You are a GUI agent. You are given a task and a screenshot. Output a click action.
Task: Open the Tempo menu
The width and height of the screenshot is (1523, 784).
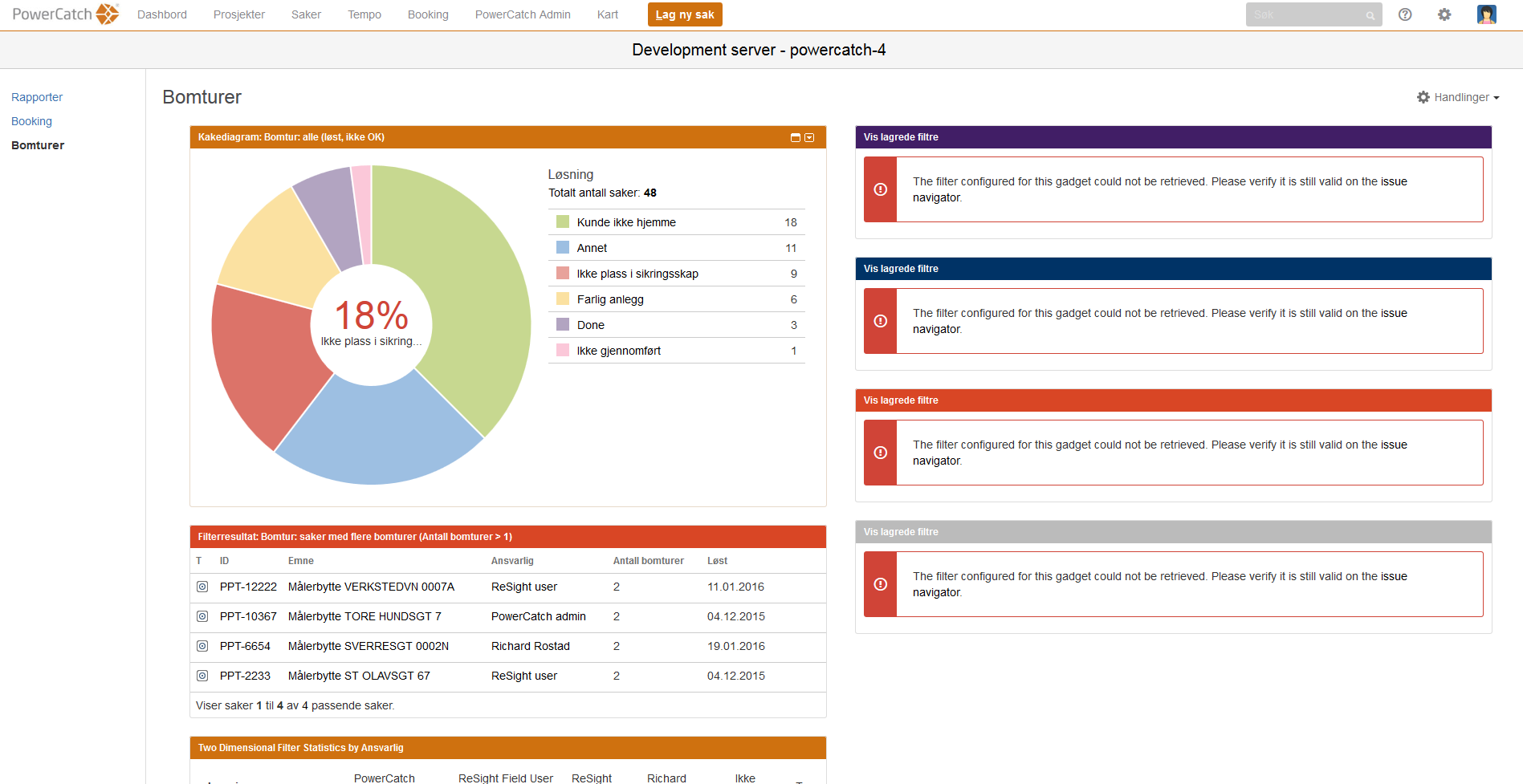click(x=364, y=14)
